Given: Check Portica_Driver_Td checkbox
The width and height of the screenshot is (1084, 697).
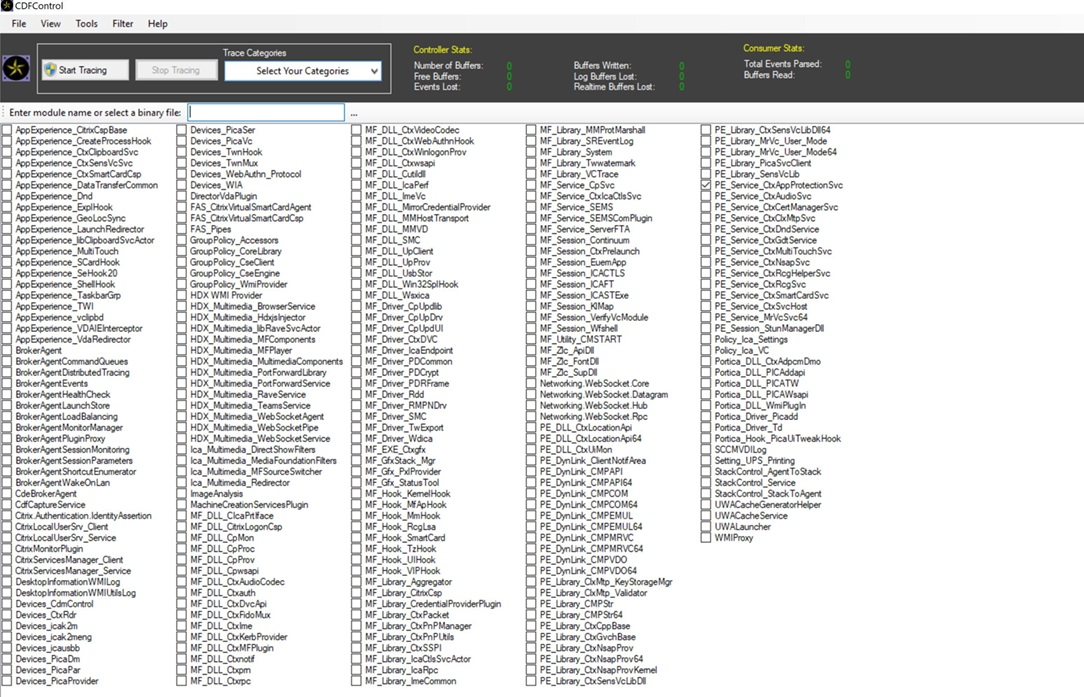Looking at the screenshot, I should point(706,427).
